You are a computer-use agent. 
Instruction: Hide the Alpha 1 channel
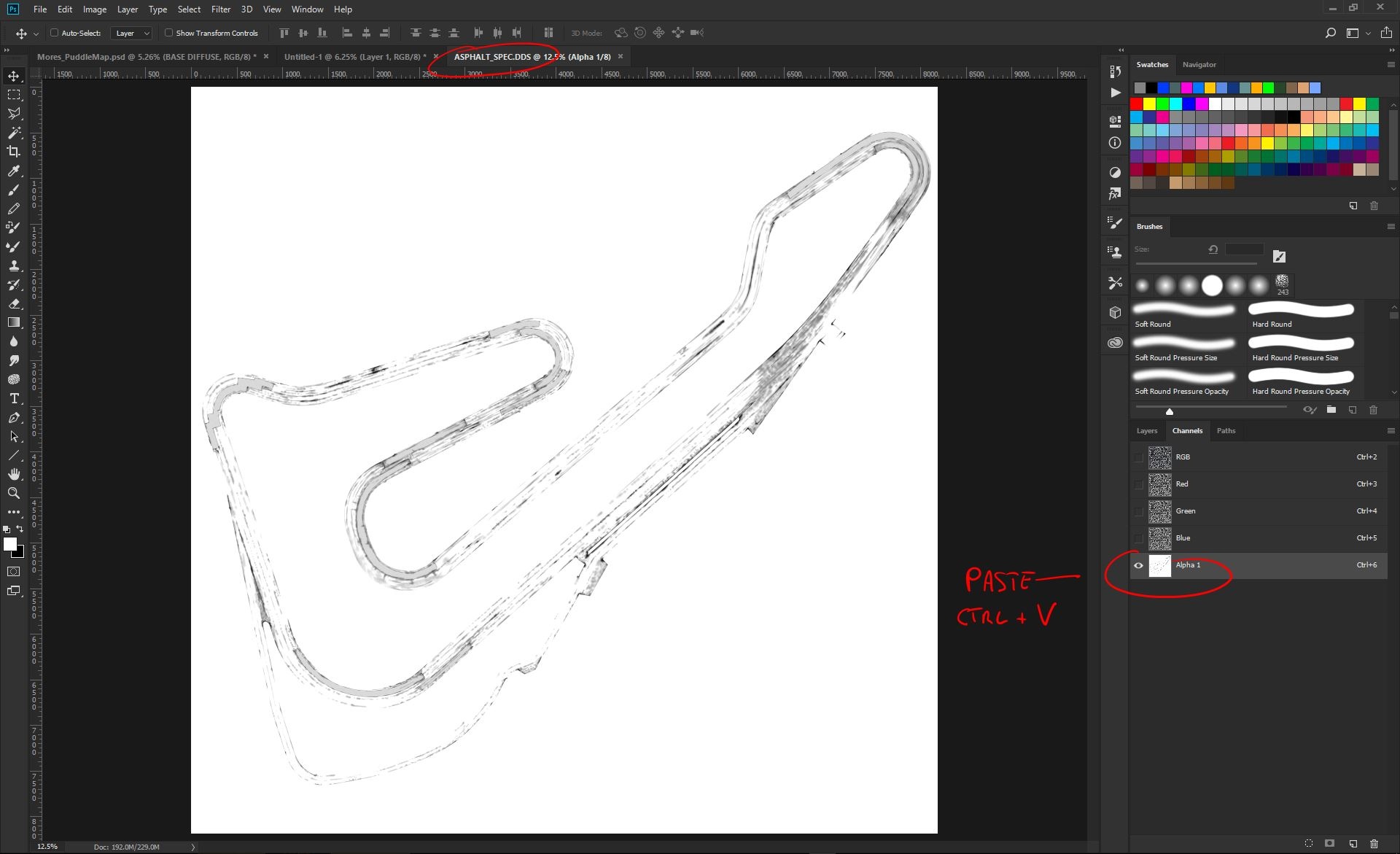(x=1138, y=565)
